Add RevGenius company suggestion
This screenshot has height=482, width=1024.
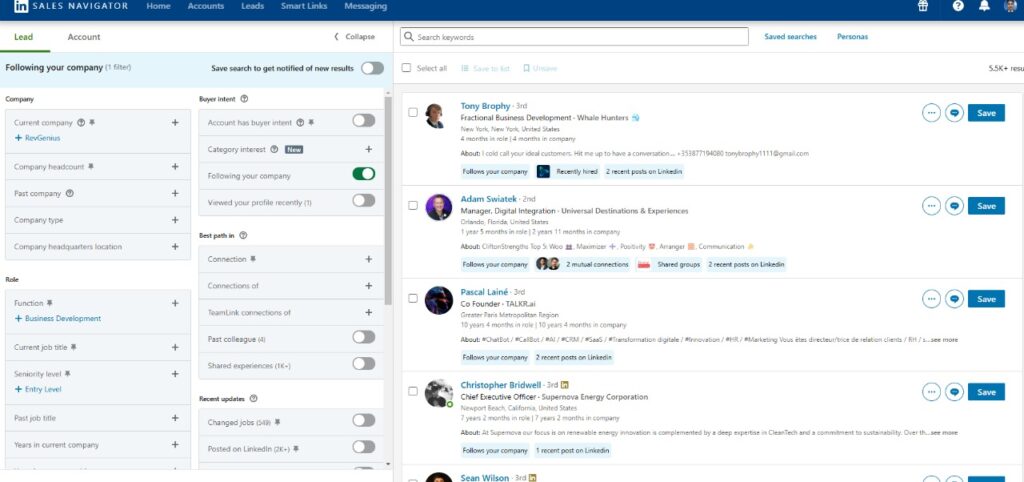pyautogui.click(x=37, y=138)
